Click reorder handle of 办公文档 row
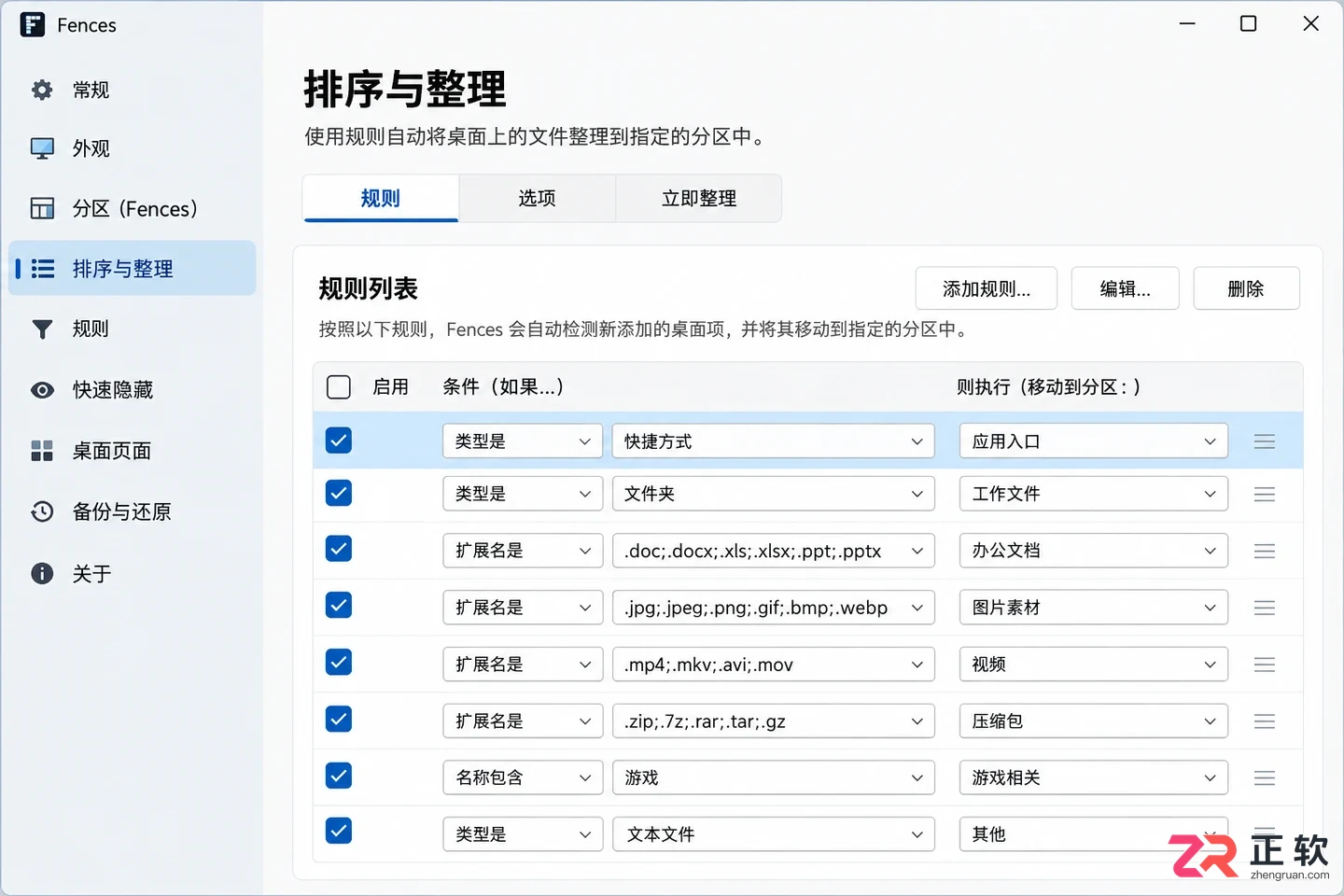 [1265, 552]
